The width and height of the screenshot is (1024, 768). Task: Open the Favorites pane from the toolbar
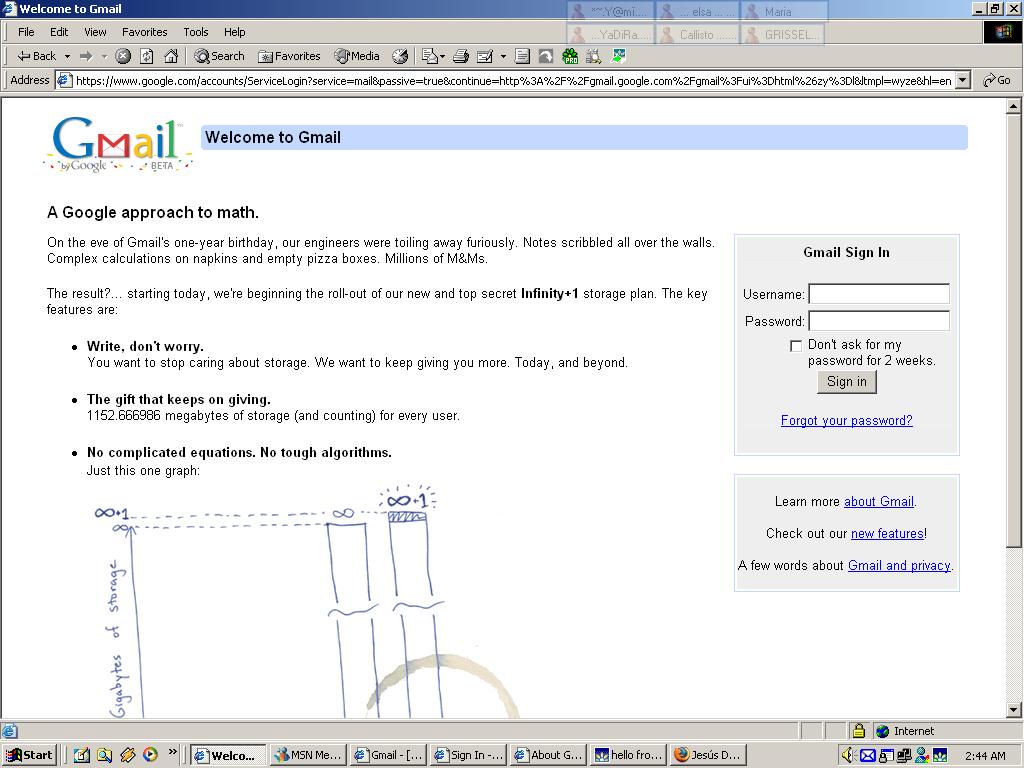coord(289,56)
